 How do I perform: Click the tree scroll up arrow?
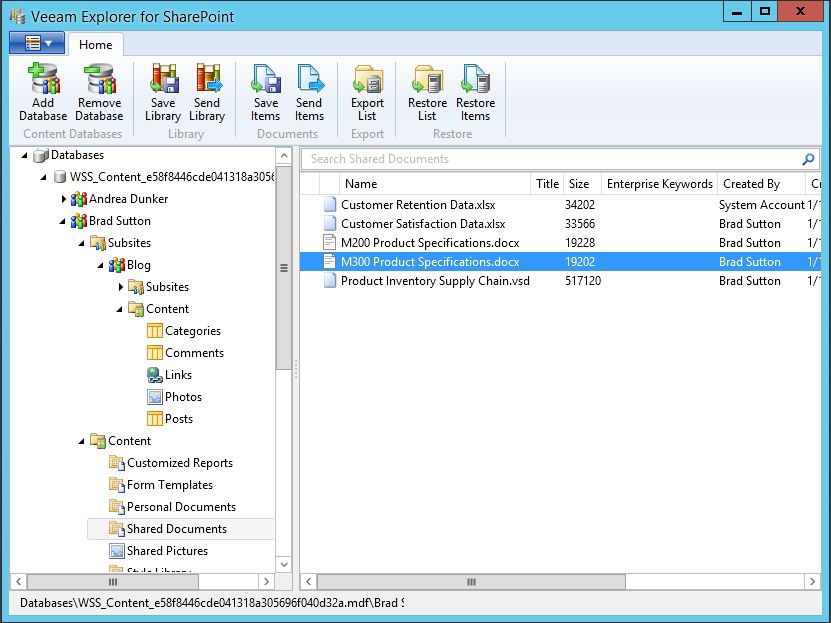[284, 156]
